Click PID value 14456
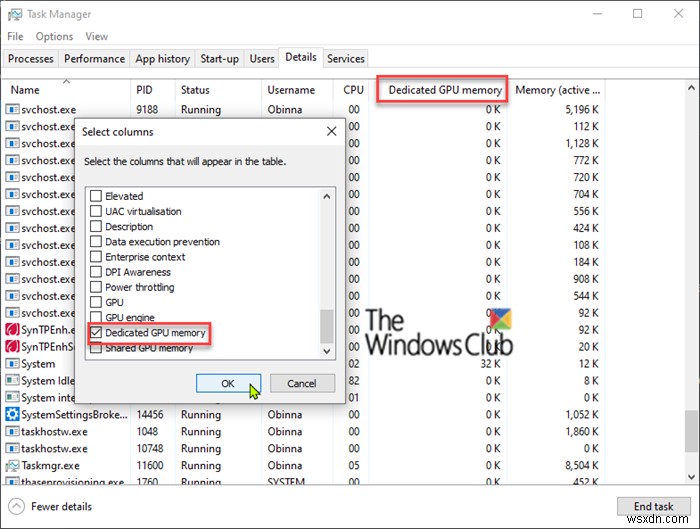700x529 pixels. pyautogui.click(x=150, y=415)
